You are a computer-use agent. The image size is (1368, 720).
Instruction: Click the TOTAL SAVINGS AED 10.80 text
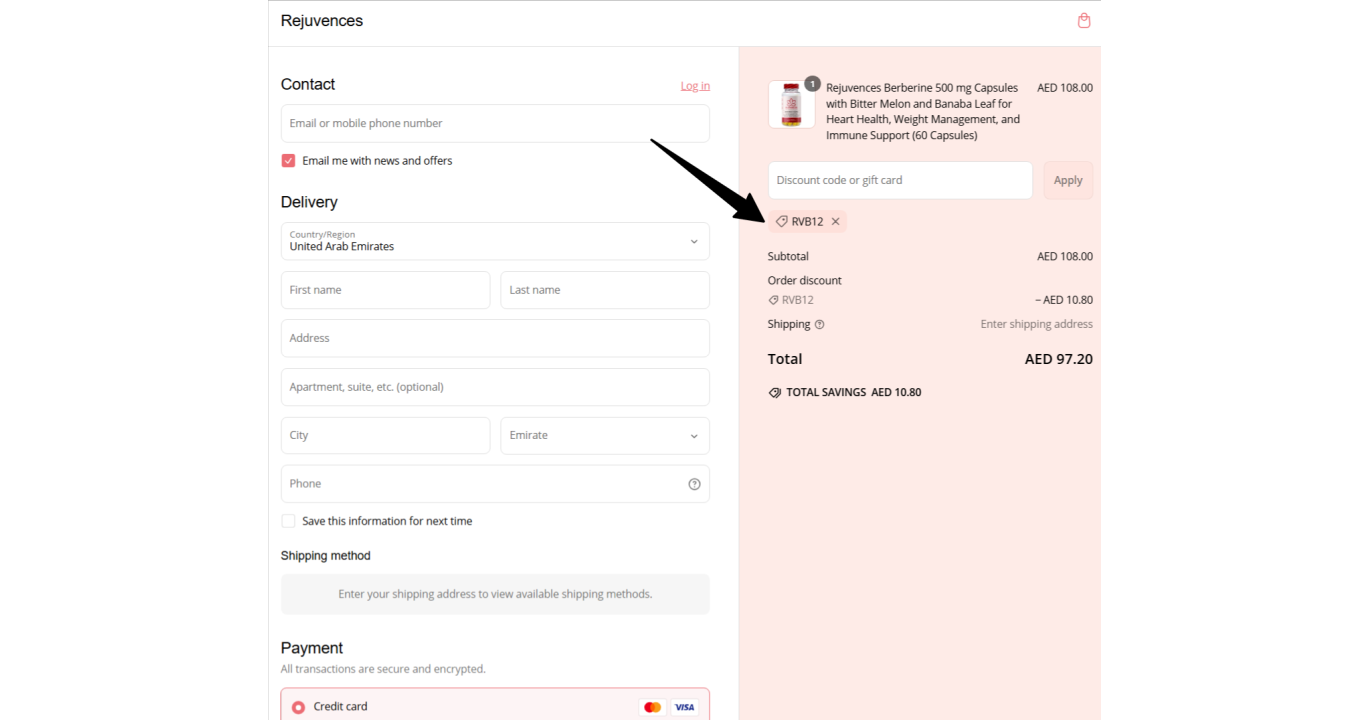(x=854, y=393)
